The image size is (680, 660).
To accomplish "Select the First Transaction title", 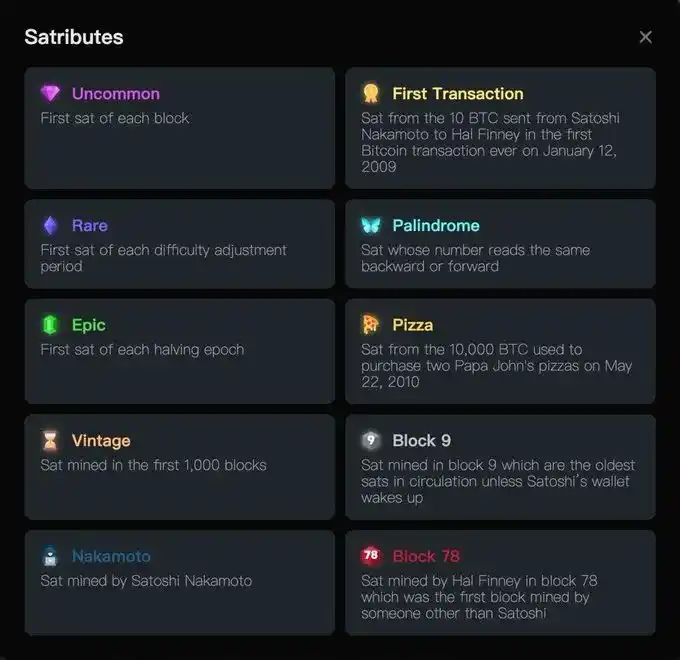I will coord(457,94).
